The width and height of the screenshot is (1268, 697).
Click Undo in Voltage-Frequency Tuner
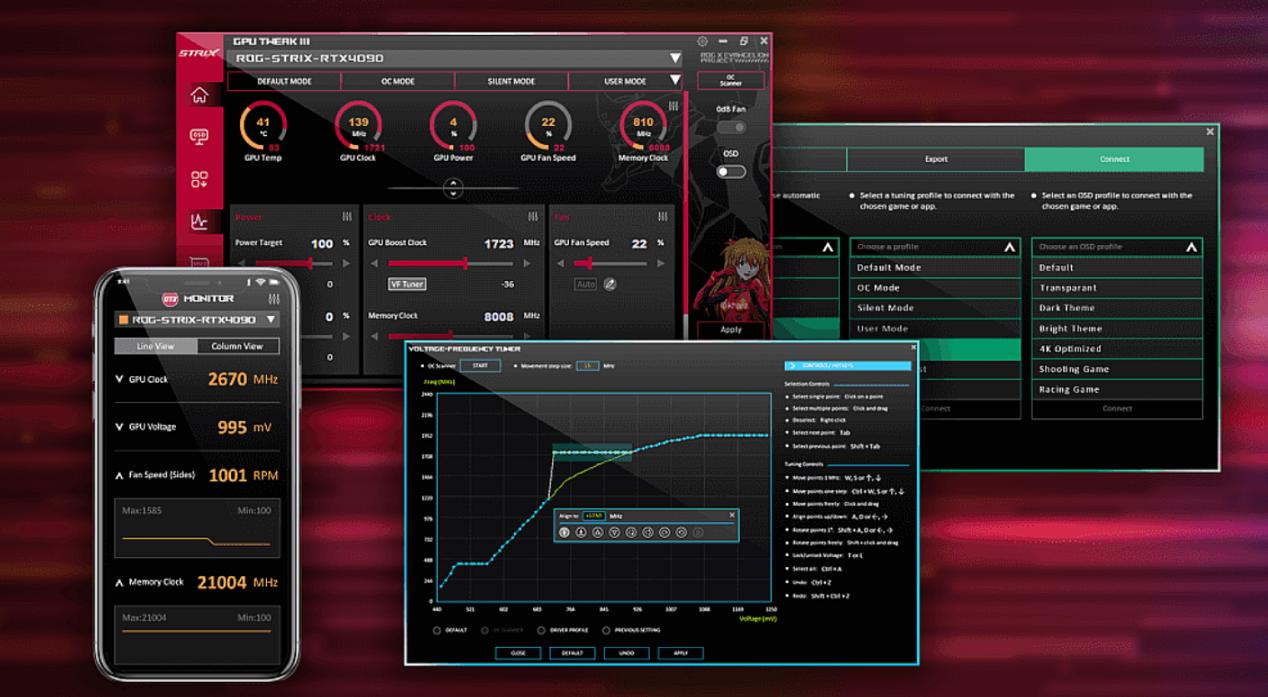(x=626, y=653)
